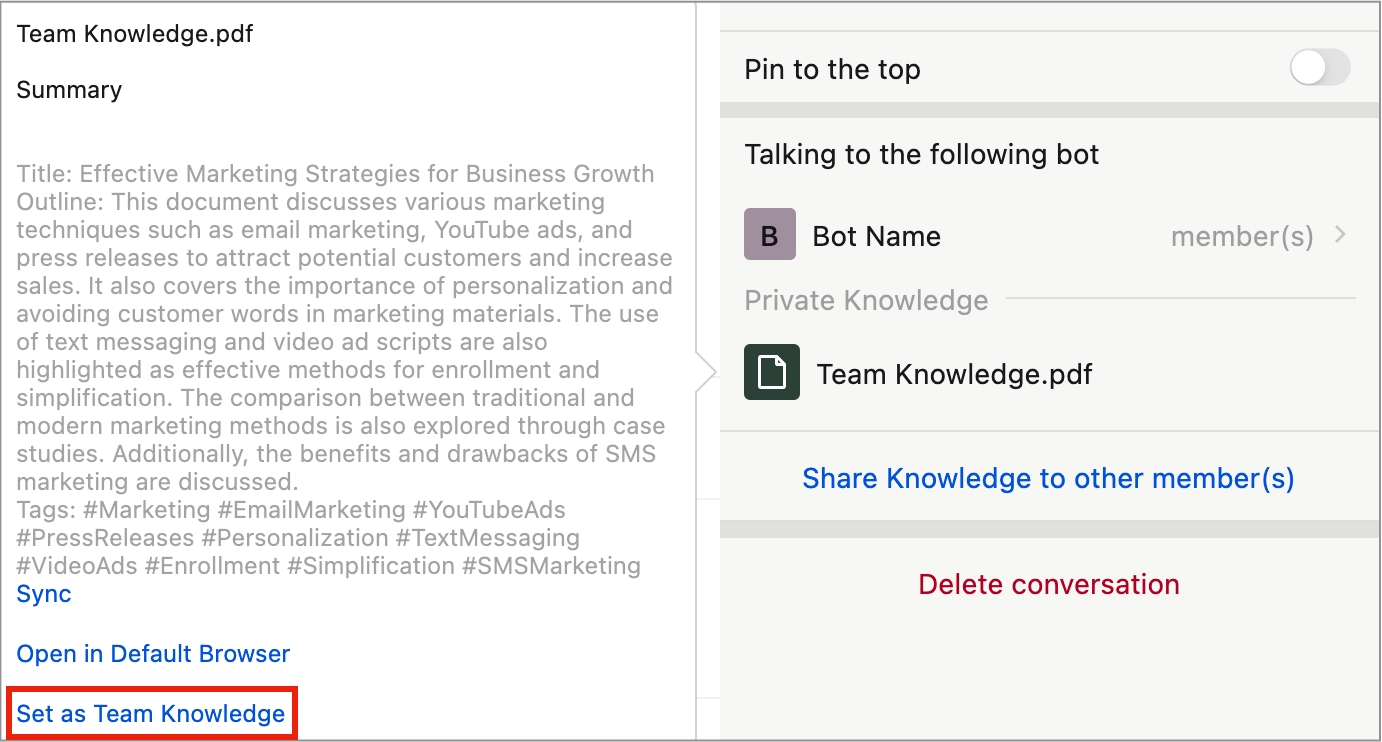This screenshot has height=742, width=1382.
Task: Click the Talking to the following bot heading
Action: coord(921,155)
